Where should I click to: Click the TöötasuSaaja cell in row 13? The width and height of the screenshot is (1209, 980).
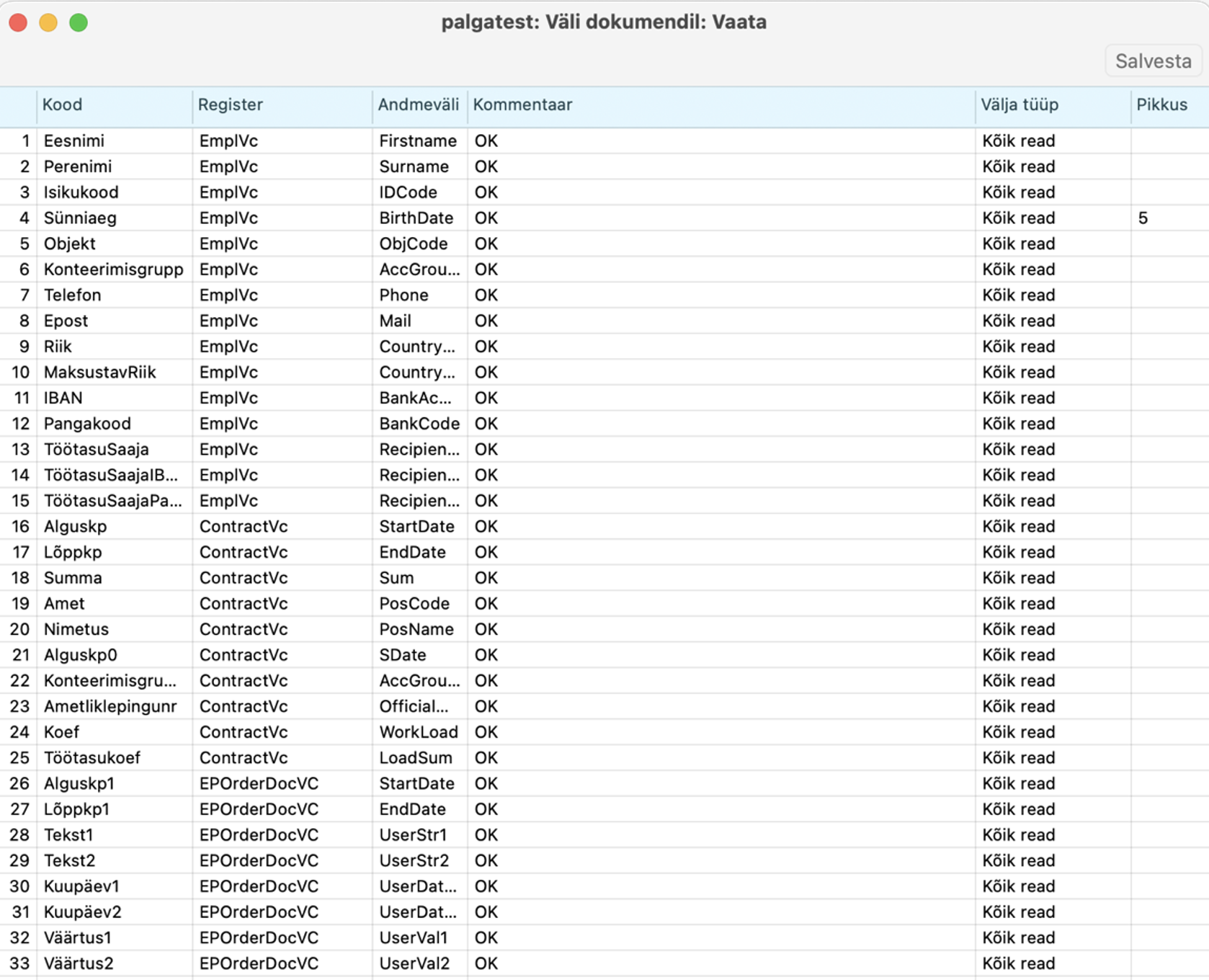tap(115, 450)
